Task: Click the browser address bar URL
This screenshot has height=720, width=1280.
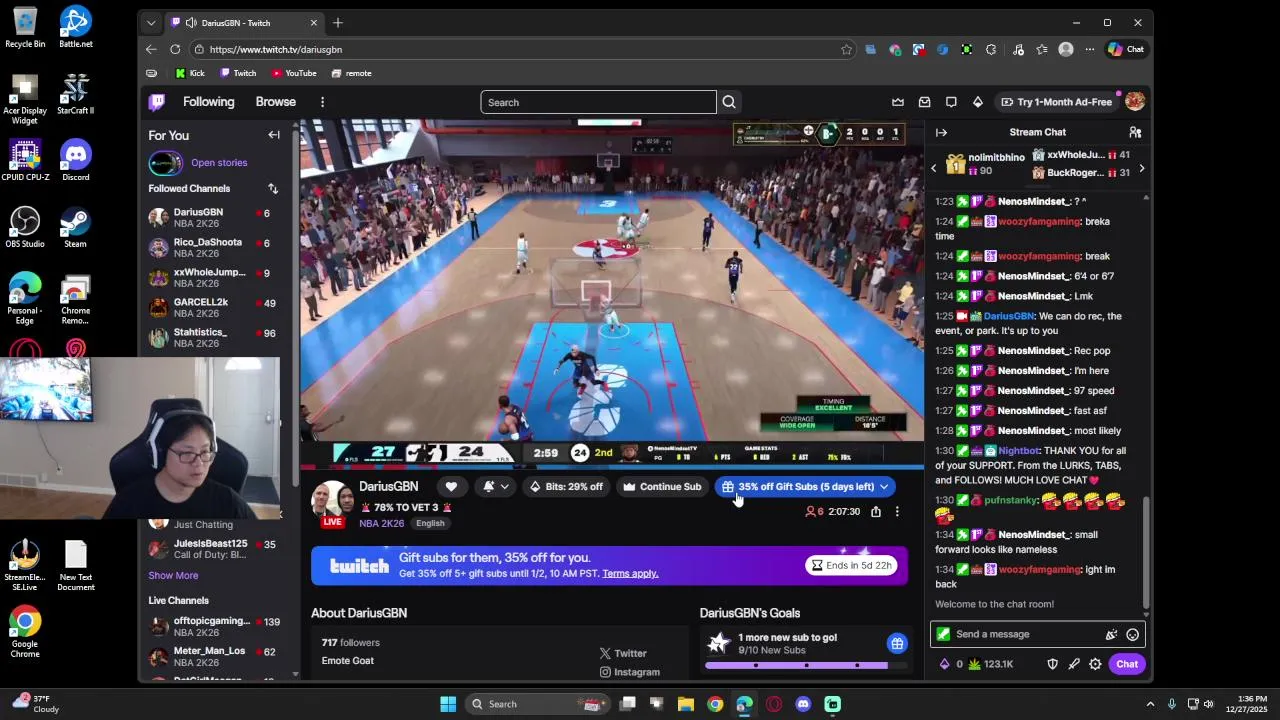Action: [x=276, y=49]
